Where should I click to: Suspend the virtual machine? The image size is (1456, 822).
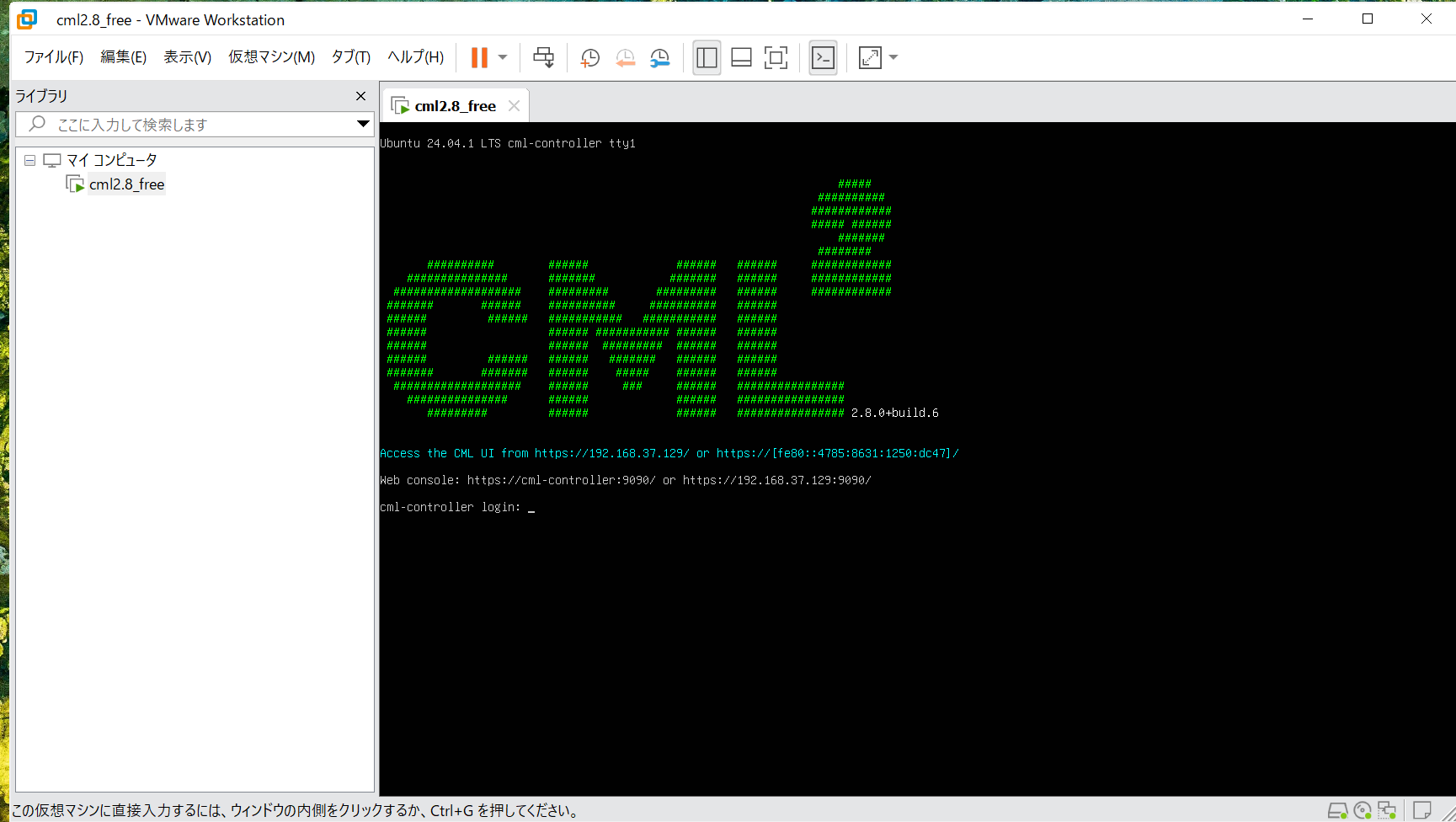coord(478,57)
